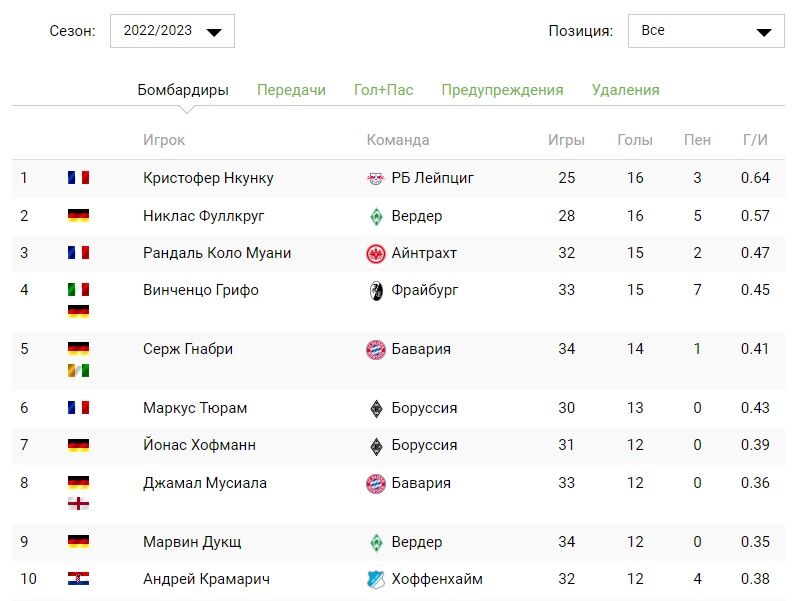Select the Предупреждения tab

(502, 90)
